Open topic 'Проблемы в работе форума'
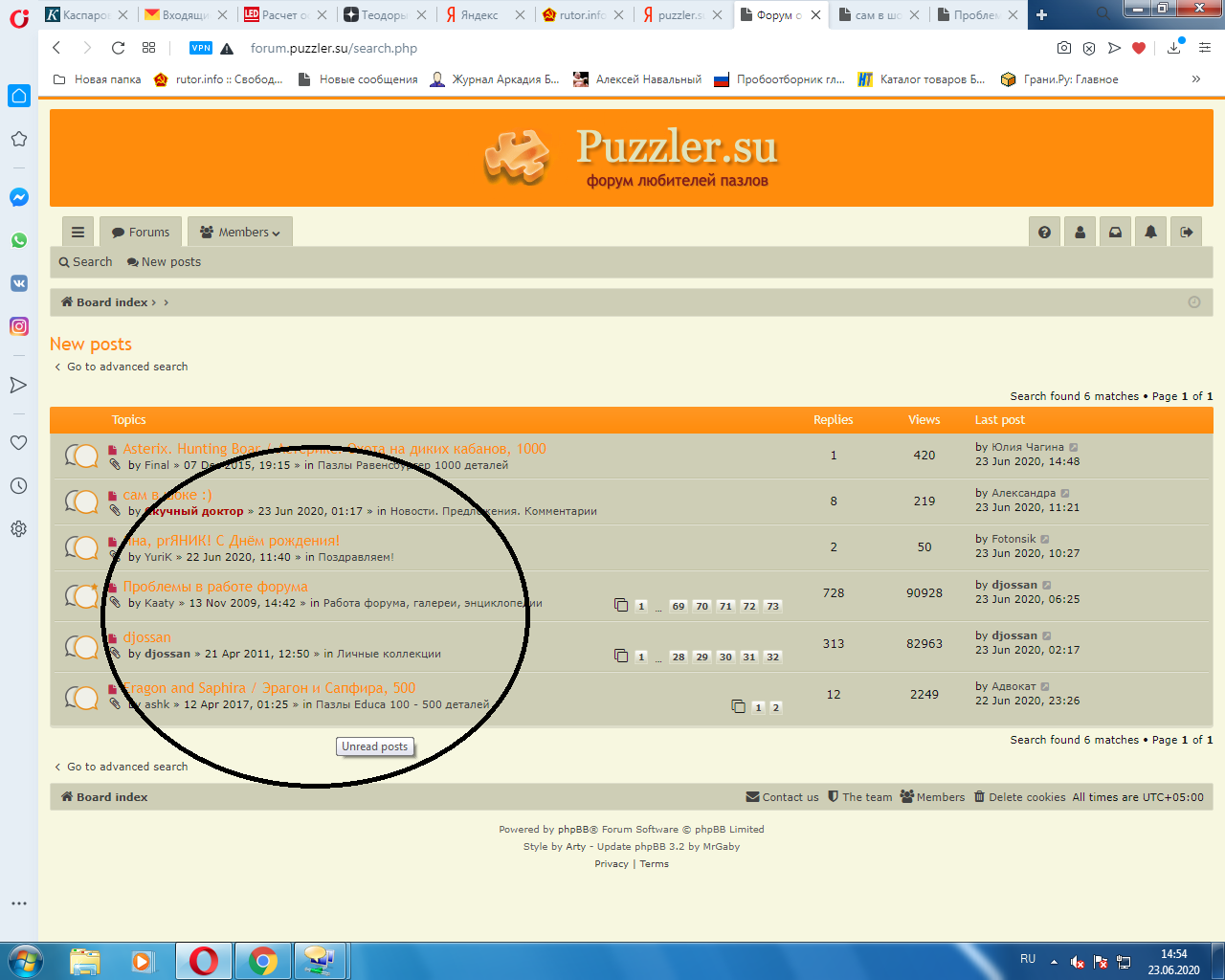The width and height of the screenshot is (1225, 980). pyautogui.click(x=215, y=587)
